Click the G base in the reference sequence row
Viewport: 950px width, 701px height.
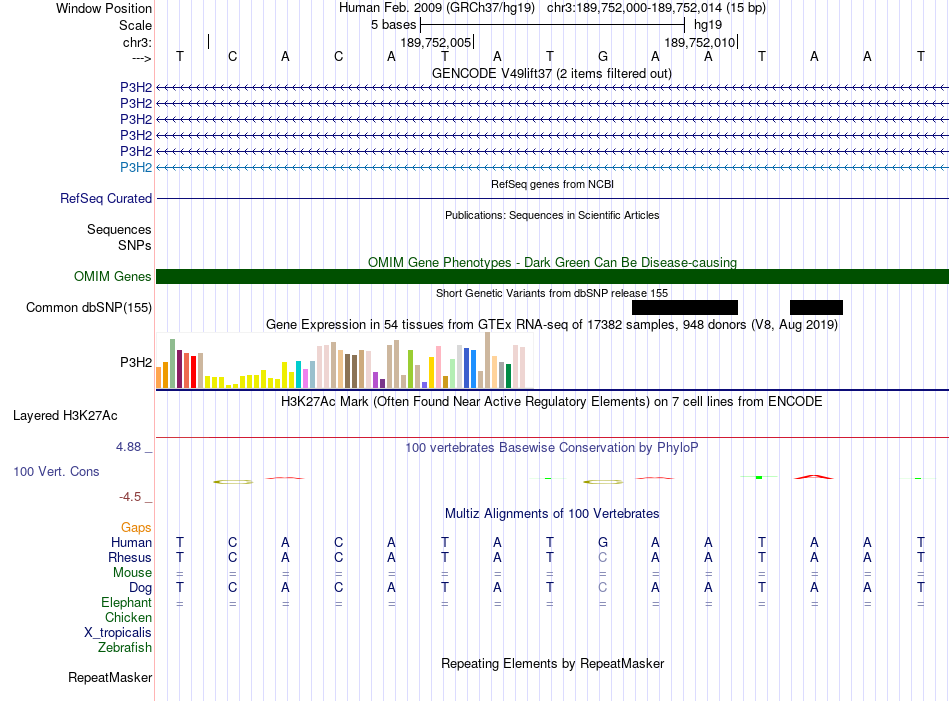[603, 56]
